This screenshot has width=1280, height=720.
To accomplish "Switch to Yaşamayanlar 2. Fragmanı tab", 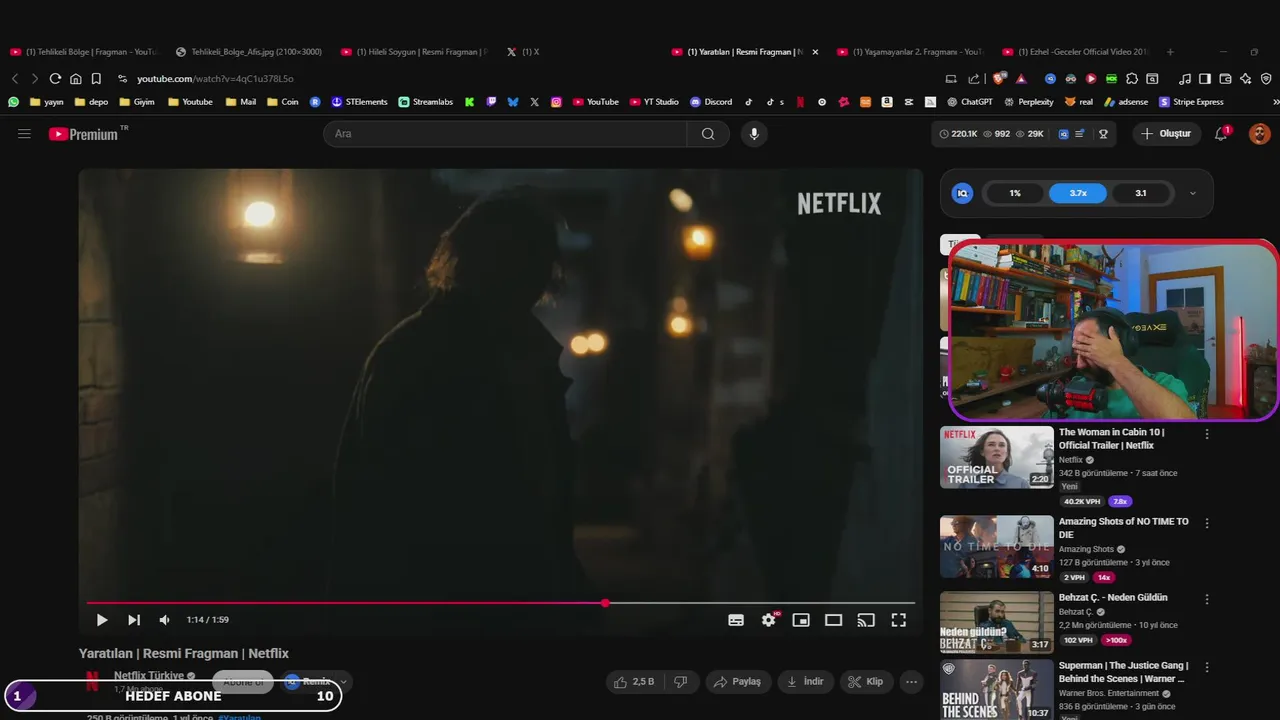I will click(x=912, y=52).
